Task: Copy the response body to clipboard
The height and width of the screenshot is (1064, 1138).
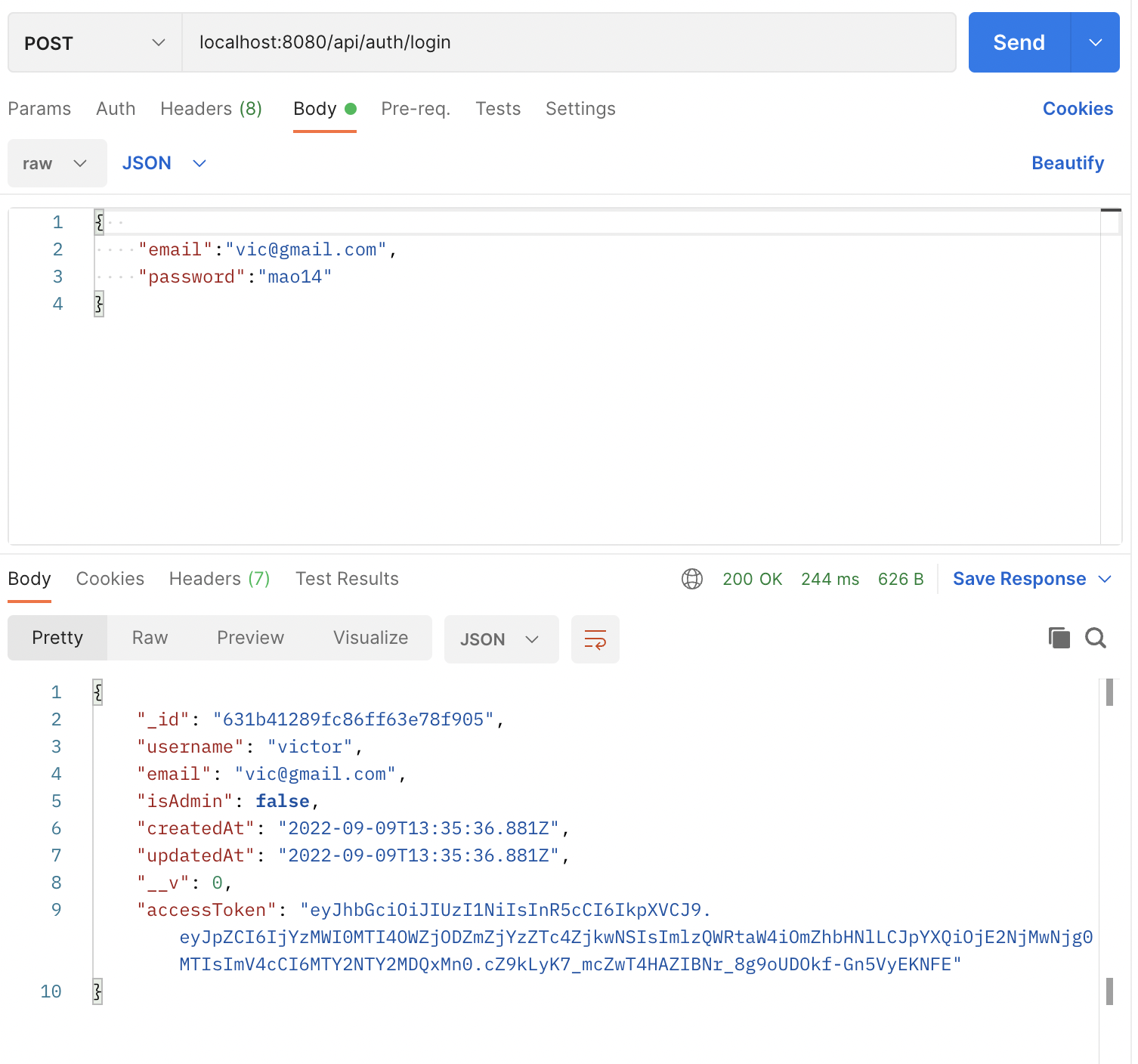Action: (1059, 638)
